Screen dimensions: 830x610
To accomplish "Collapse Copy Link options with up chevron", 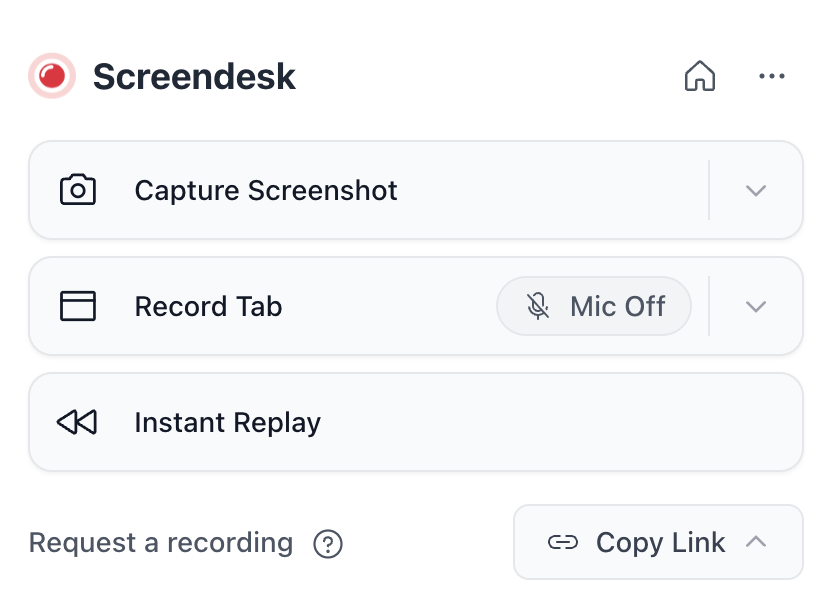I will point(757,542).
